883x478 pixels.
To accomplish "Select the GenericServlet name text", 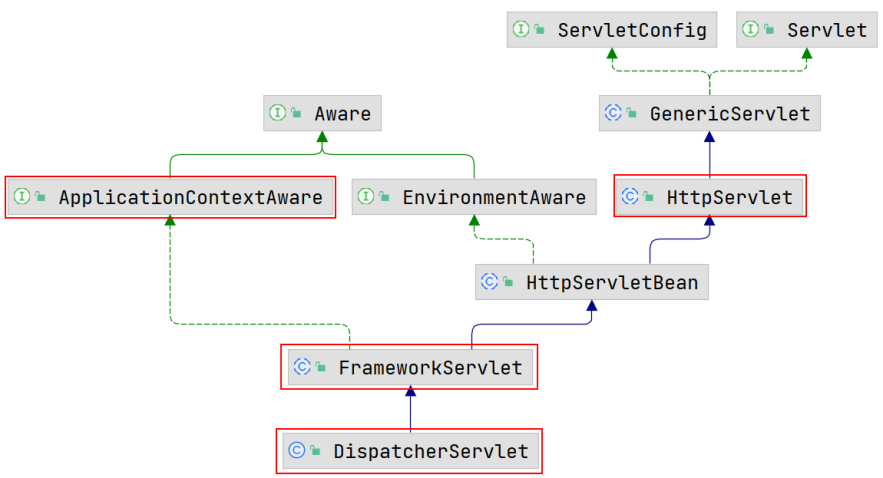I will [730, 114].
